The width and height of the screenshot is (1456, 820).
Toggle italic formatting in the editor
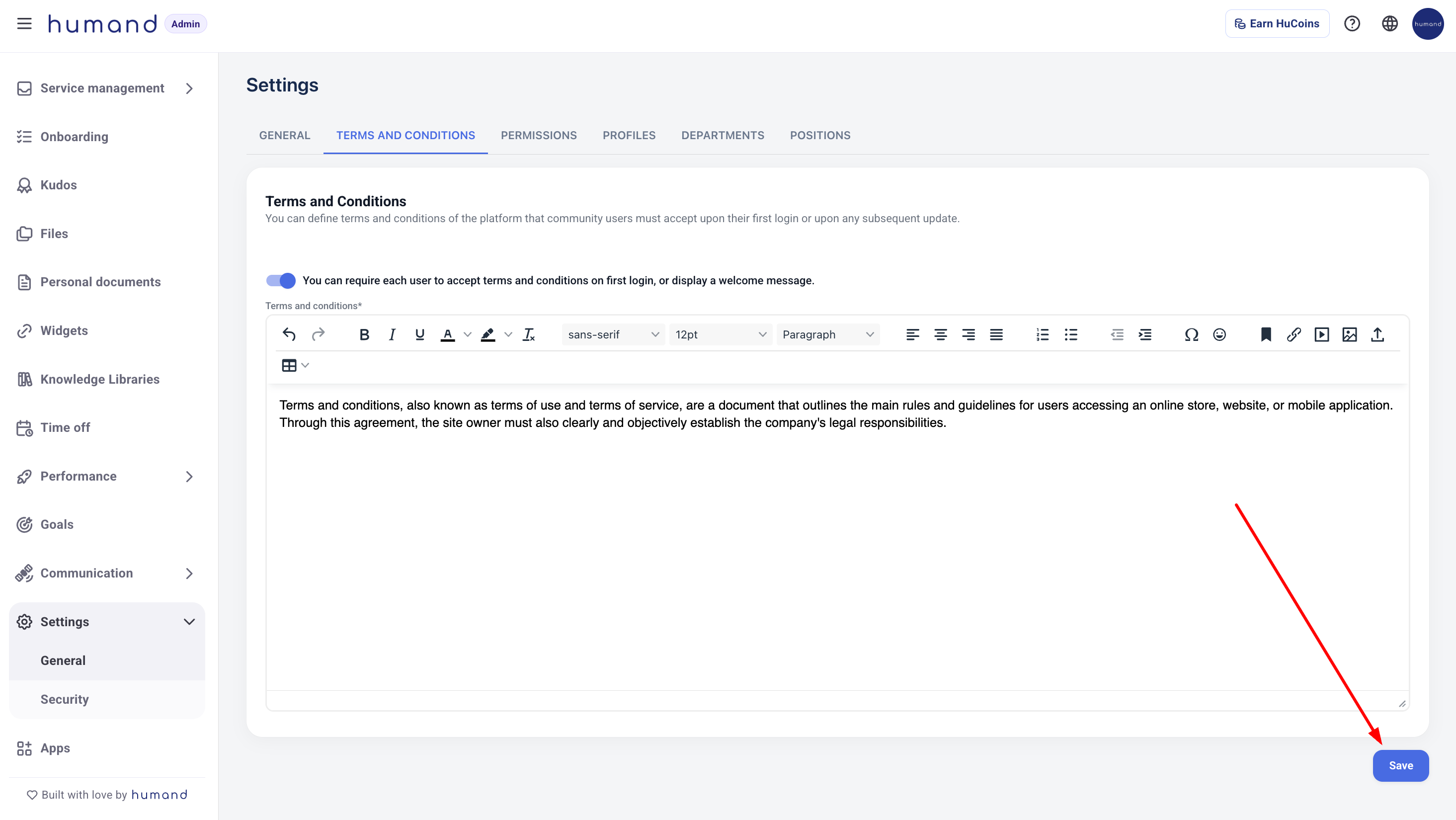392,334
